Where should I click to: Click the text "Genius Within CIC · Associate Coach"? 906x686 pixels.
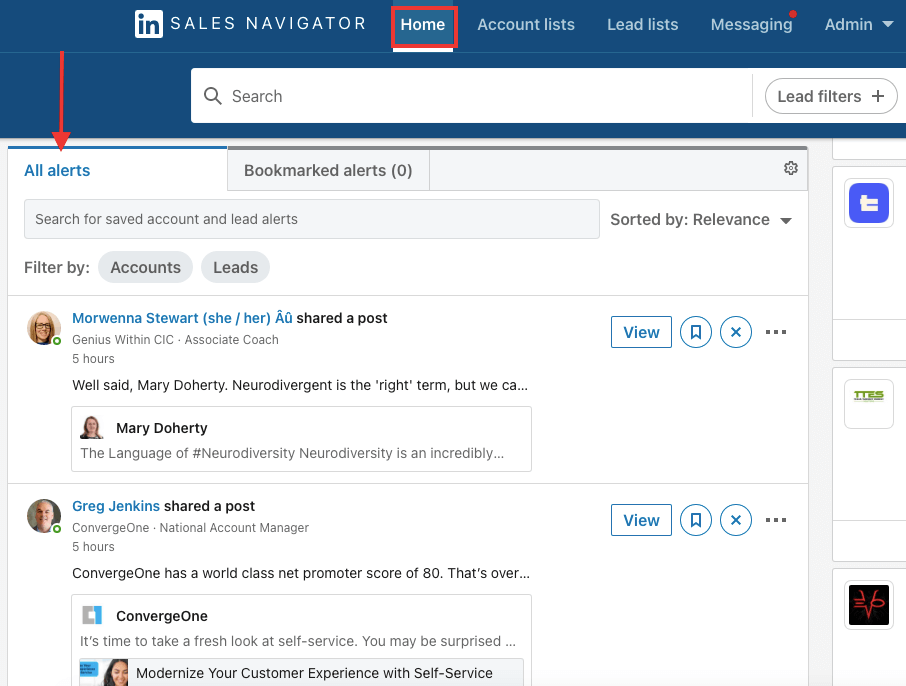tap(175, 340)
